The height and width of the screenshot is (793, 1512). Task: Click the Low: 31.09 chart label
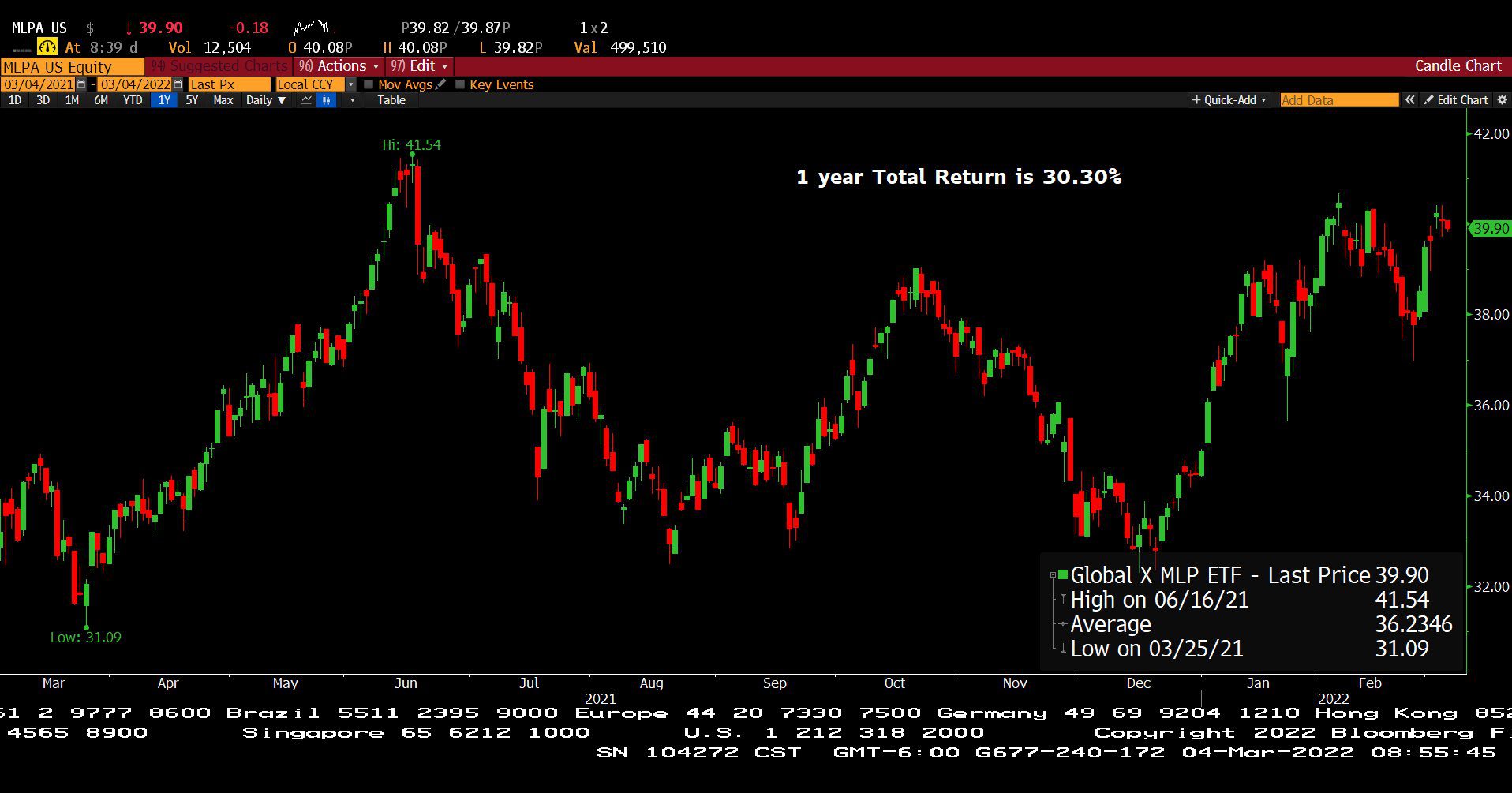(x=86, y=637)
